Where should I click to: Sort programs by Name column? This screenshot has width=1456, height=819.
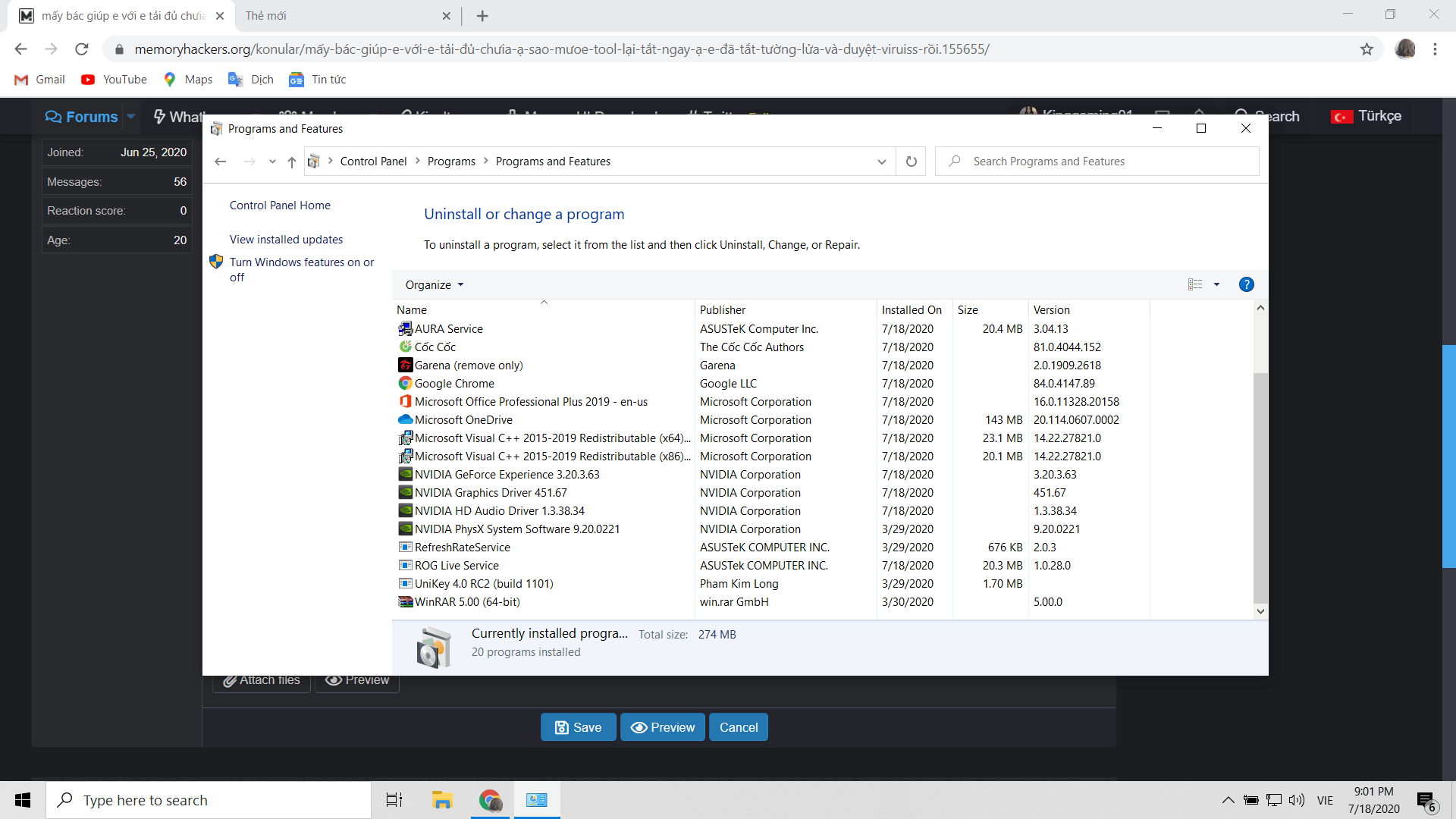[x=544, y=309]
